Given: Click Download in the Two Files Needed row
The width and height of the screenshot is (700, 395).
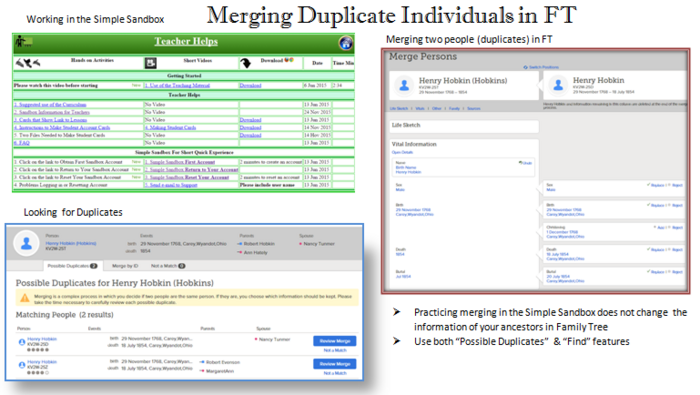Looking at the screenshot, I should click(250, 135).
